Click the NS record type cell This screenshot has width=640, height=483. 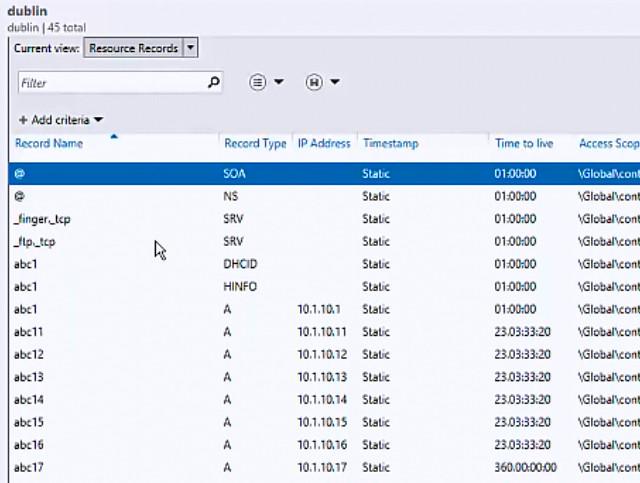click(x=231, y=196)
